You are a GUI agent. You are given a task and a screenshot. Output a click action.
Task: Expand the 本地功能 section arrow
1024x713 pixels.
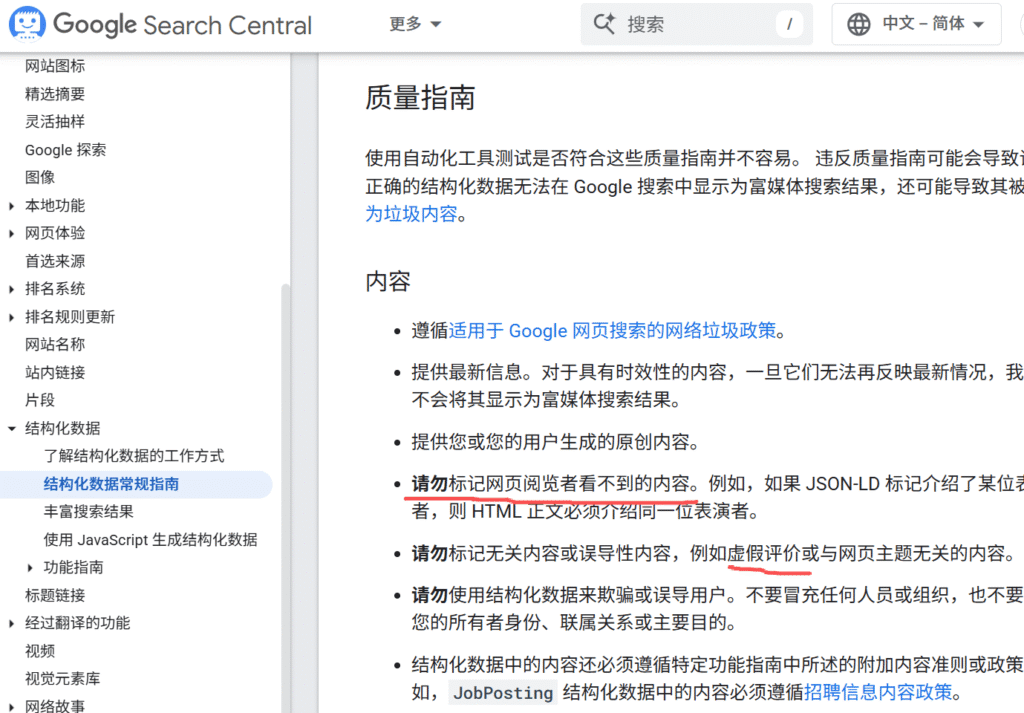11,206
